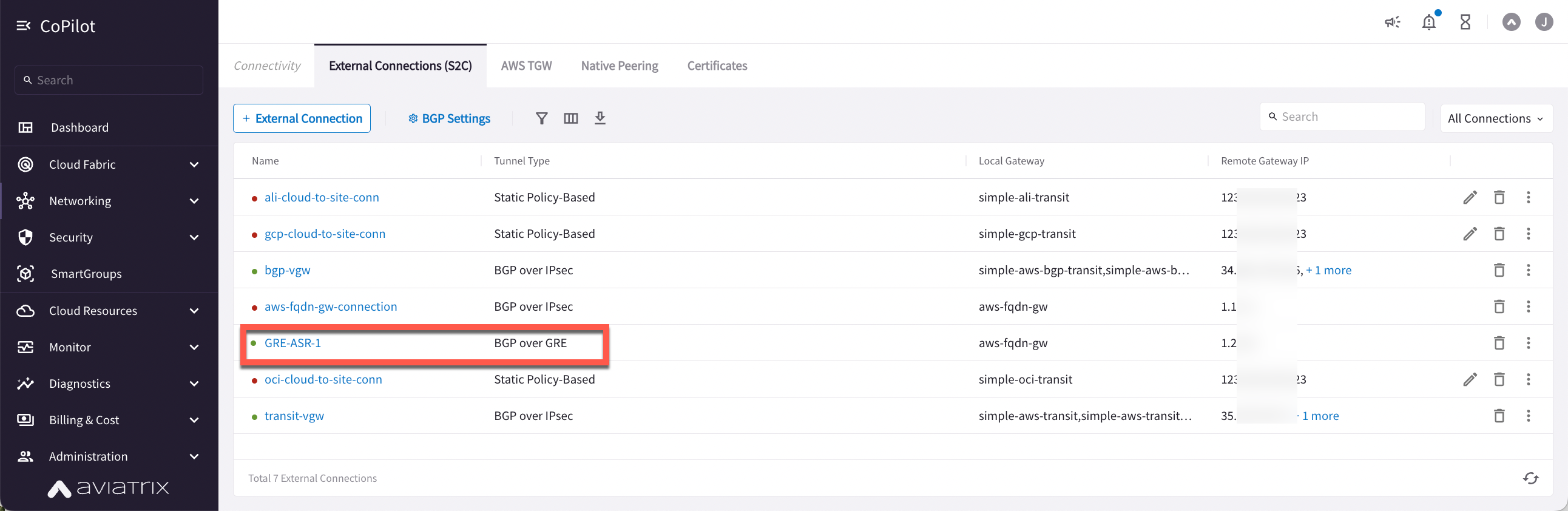Open the bgp-vgw connection link
Image resolution: width=1568 pixels, height=511 pixels.
pos(287,271)
